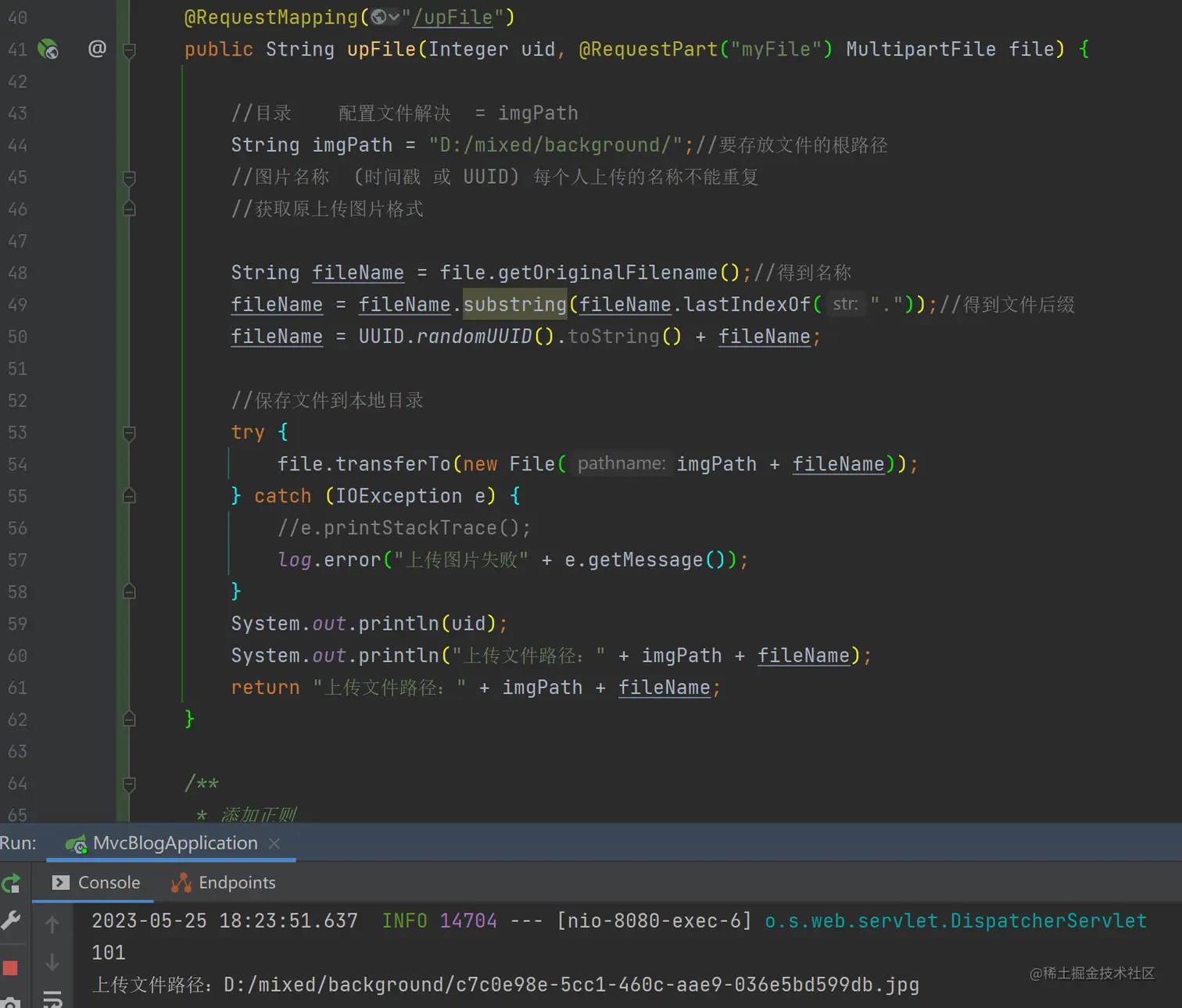
Task: Click the console timestamp 2023-05-25 18:23:51.637
Action: 225,921
